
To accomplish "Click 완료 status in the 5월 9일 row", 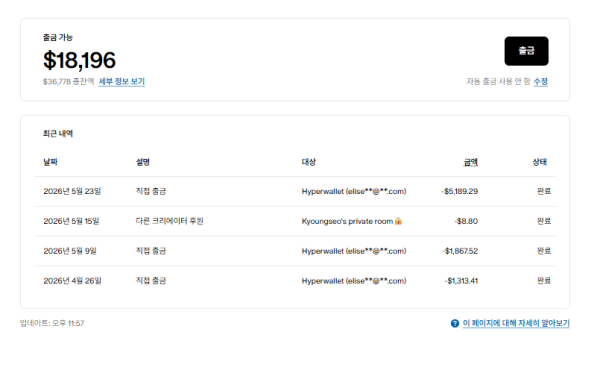I will pos(544,251).
